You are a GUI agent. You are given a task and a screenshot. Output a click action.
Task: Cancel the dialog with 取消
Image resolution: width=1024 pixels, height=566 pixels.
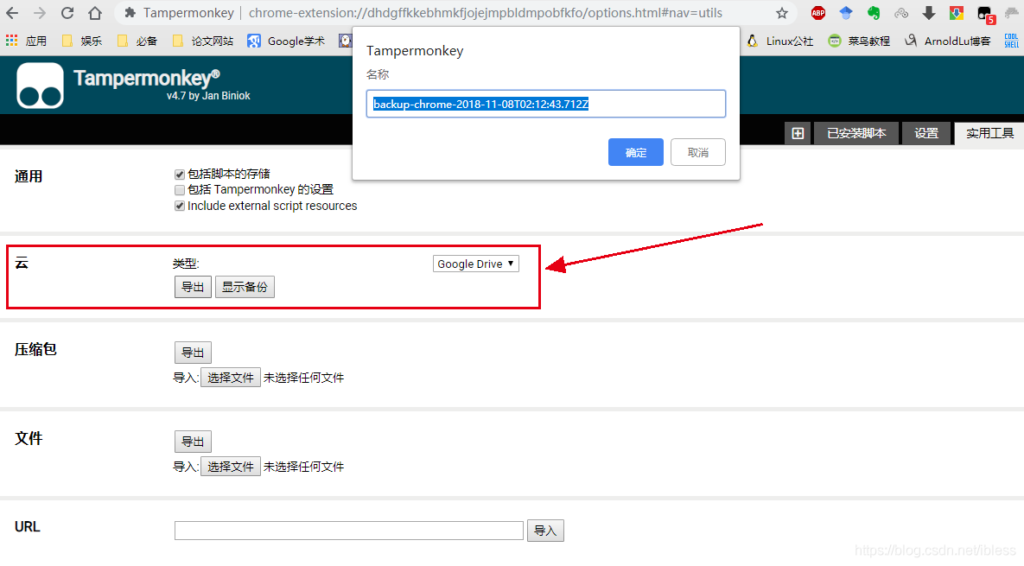(x=697, y=152)
